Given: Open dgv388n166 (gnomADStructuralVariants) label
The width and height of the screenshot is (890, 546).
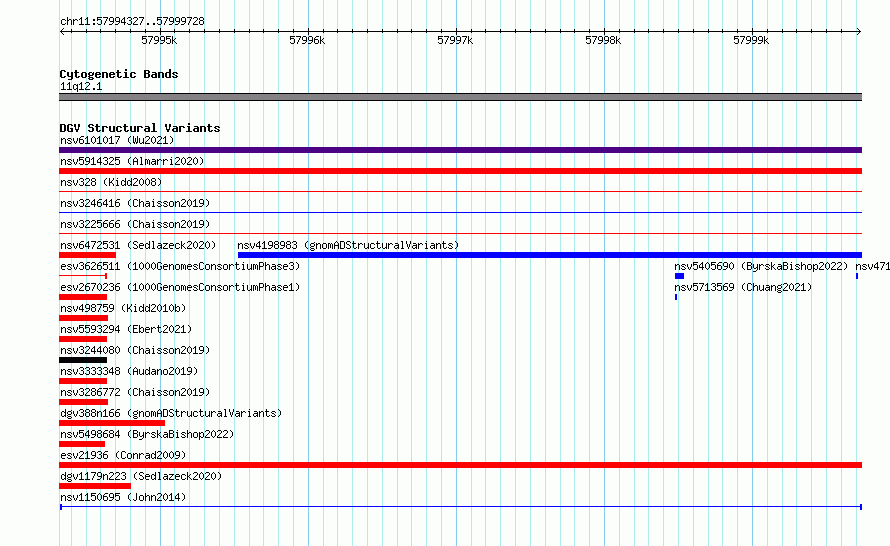Looking at the screenshot, I should (x=171, y=413).
